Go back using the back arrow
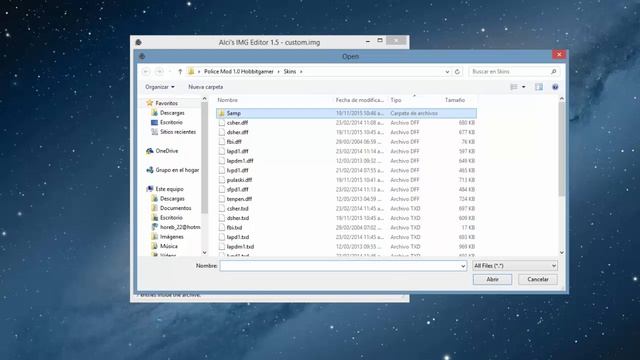Screen dimensions: 640x360 pos(146,71)
